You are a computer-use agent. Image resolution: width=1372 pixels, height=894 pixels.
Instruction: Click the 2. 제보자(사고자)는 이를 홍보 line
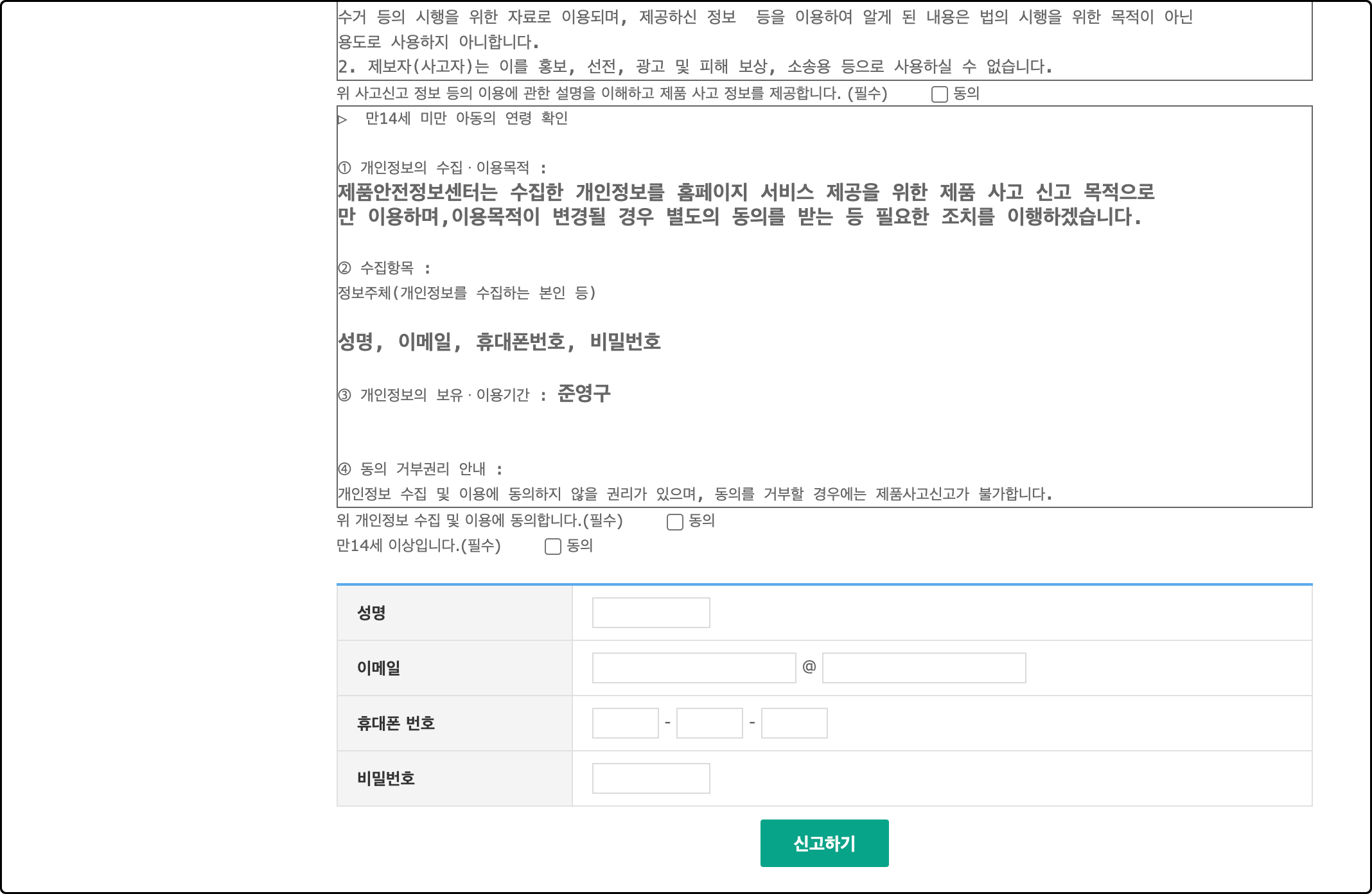tap(695, 67)
